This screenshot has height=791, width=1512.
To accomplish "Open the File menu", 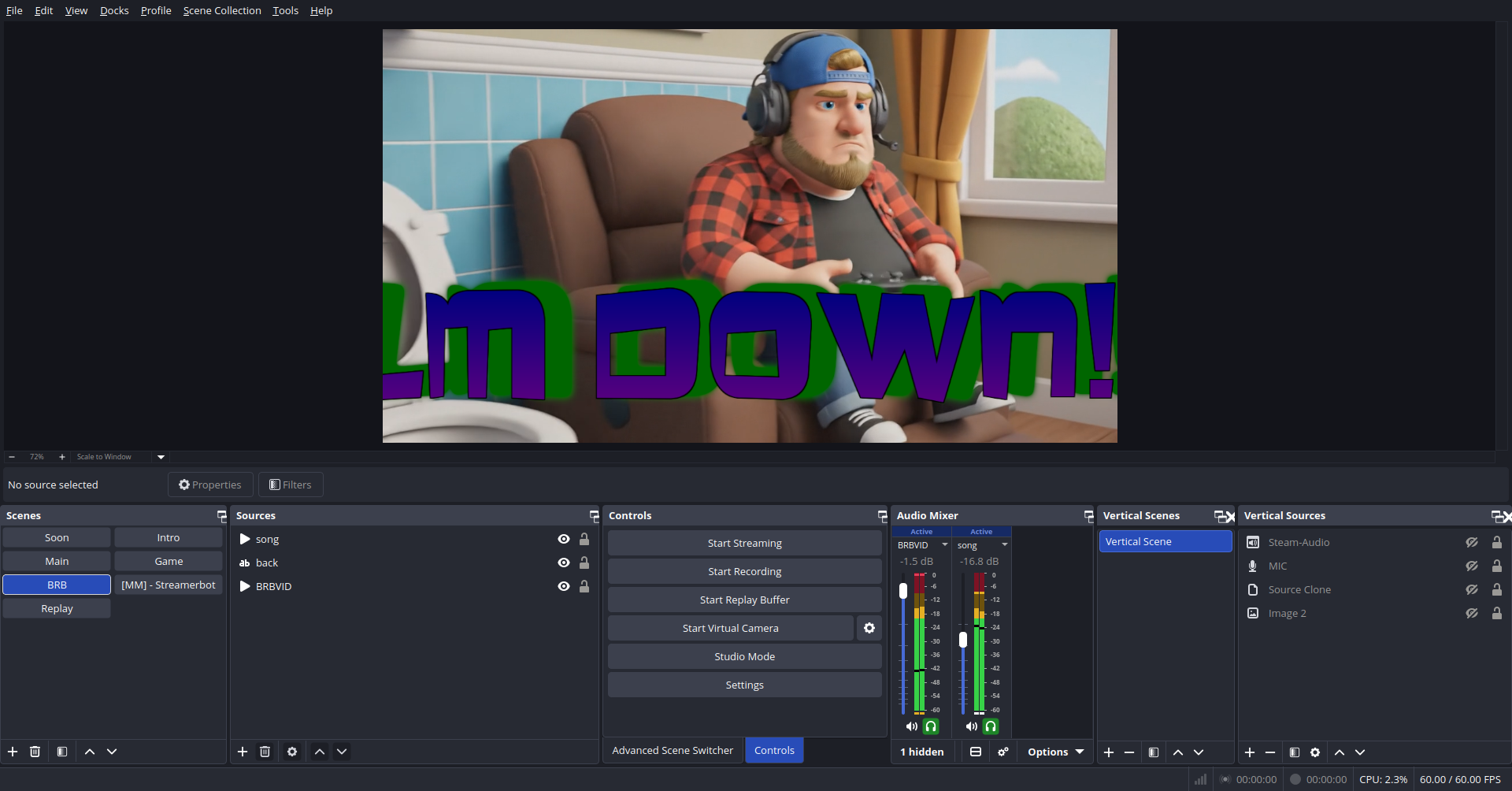I will point(14,10).
